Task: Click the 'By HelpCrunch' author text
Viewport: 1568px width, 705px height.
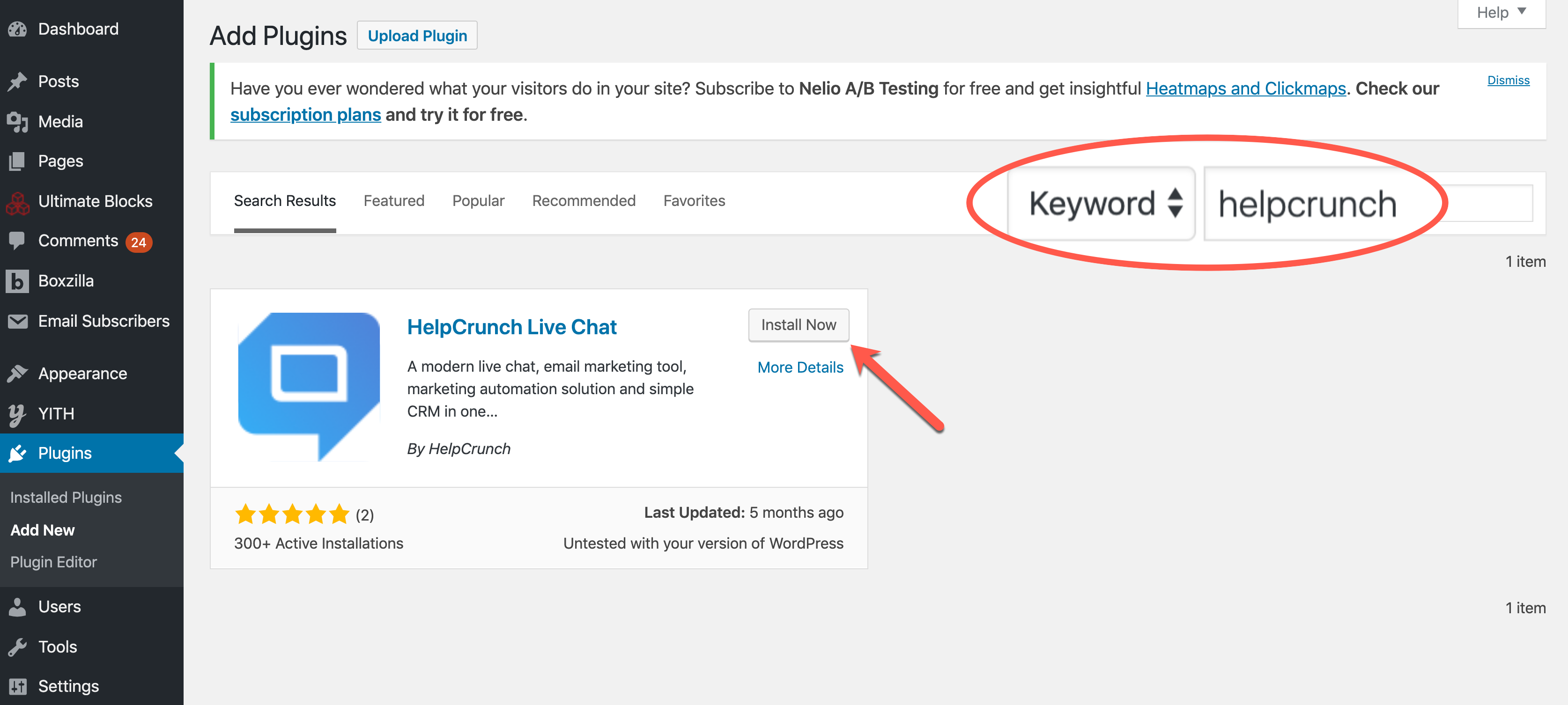Action: 459,449
